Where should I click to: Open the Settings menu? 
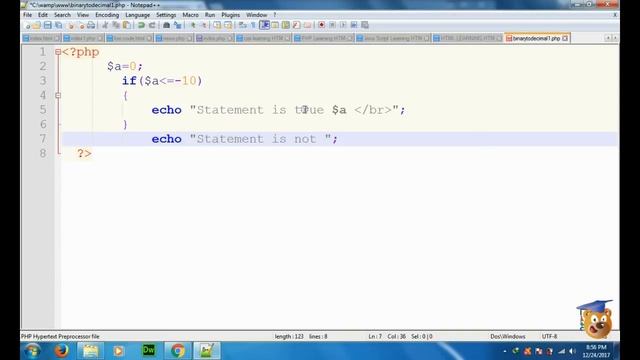166,15
